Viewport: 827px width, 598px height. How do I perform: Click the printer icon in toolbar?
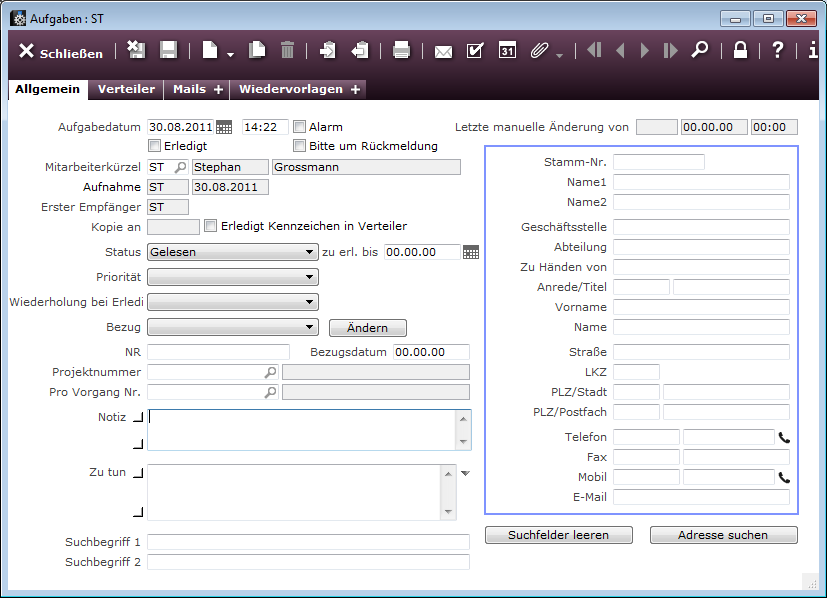pyautogui.click(x=401, y=51)
